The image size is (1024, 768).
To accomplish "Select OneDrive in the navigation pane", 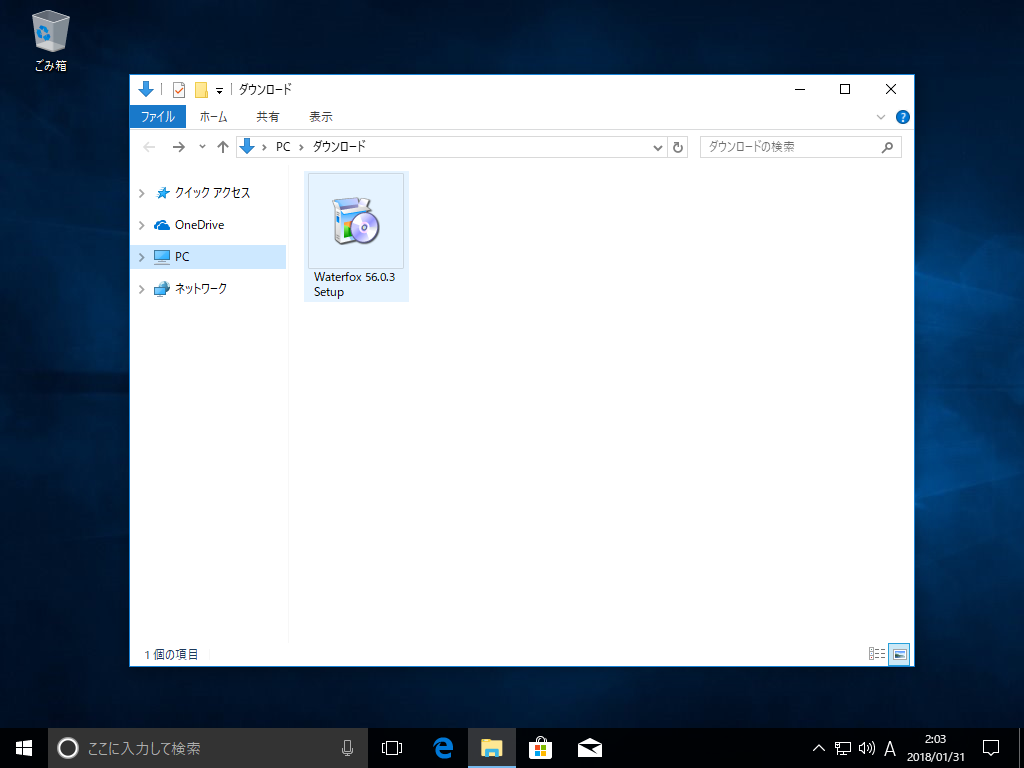I will pos(199,225).
